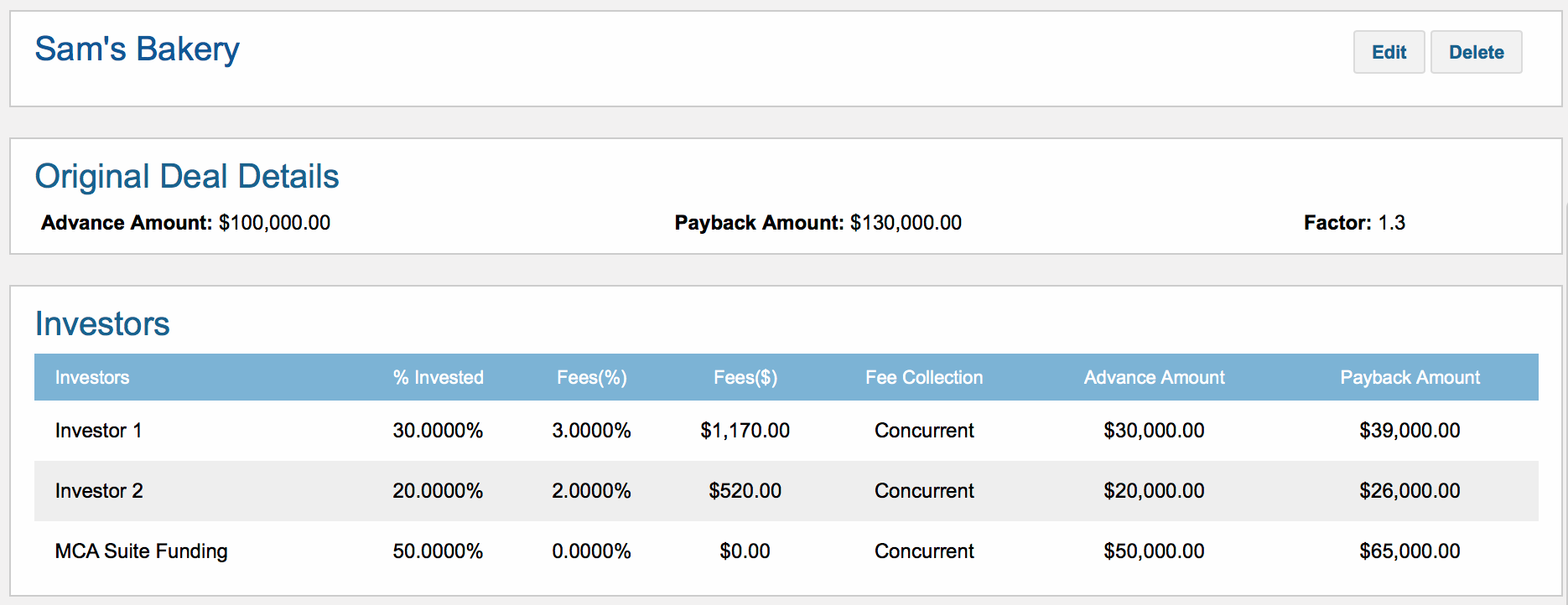This screenshot has width=1568, height=605.
Task: Select MCA Suite Funding's Concurrent cell
Action: pyautogui.click(x=924, y=551)
